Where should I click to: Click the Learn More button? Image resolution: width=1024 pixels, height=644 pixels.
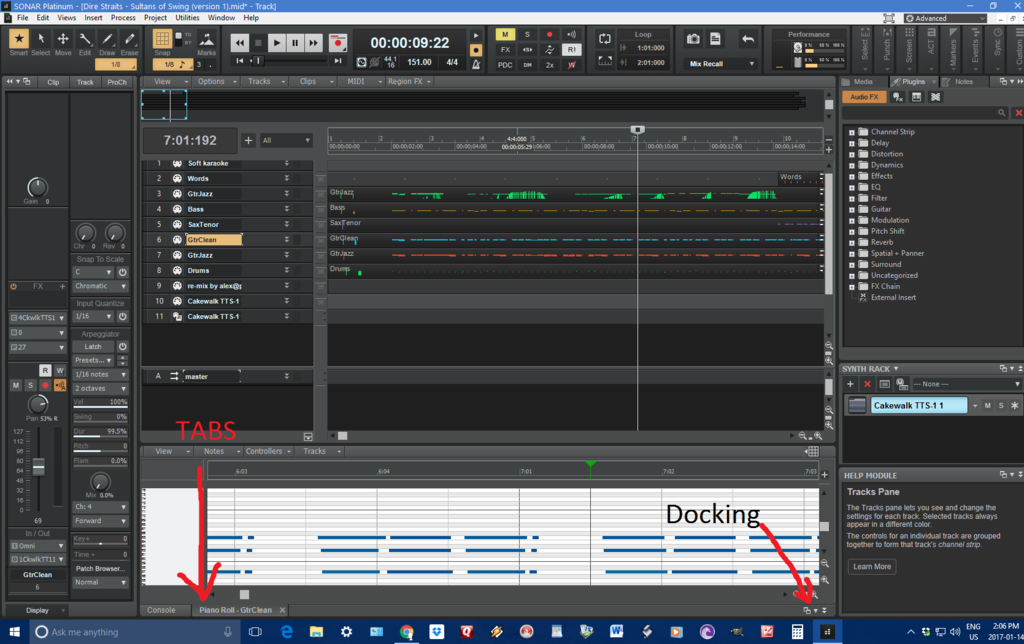(x=871, y=566)
